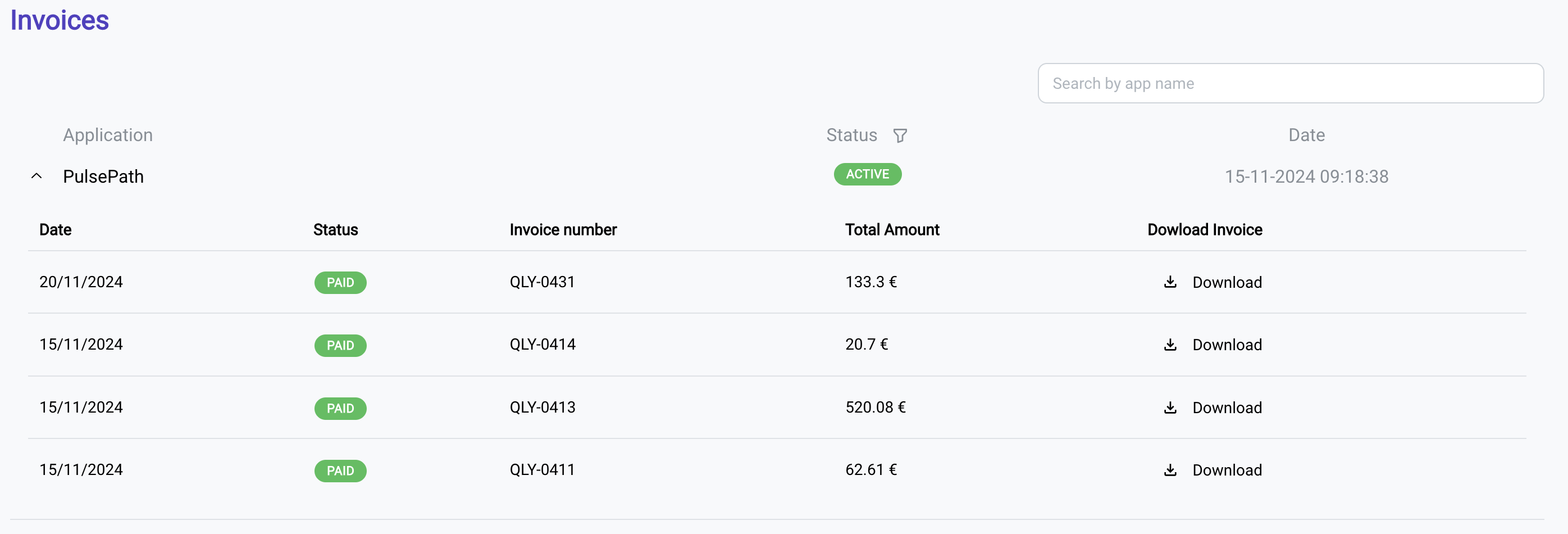The width and height of the screenshot is (1568, 534).
Task: Click the Invoices page heading
Action: (60, 20)
